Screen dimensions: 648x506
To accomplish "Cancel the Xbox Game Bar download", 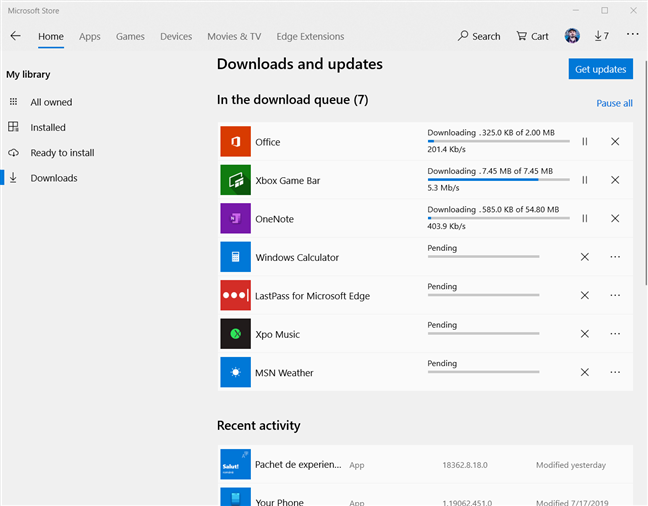I will click(615, 180).
